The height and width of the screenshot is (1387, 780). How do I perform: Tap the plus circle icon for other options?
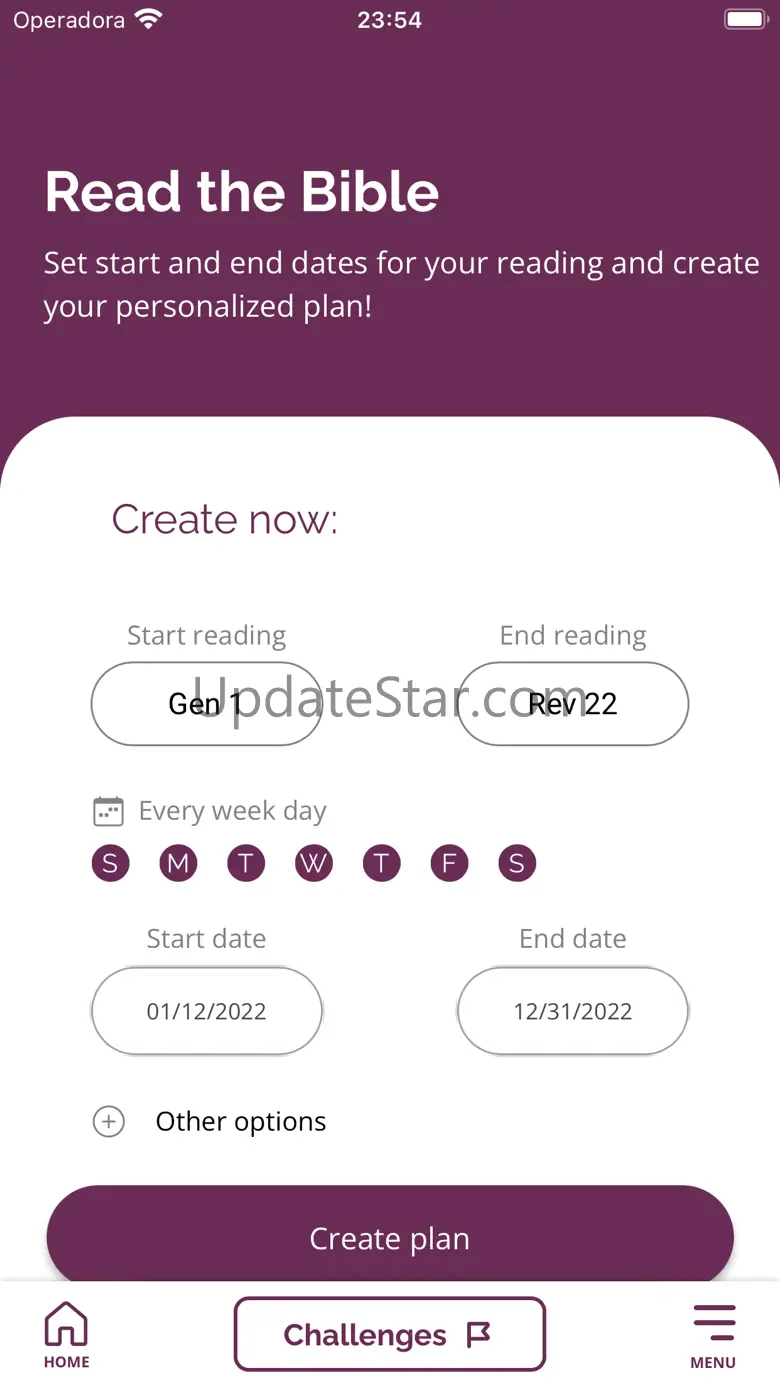point(109,1122)
